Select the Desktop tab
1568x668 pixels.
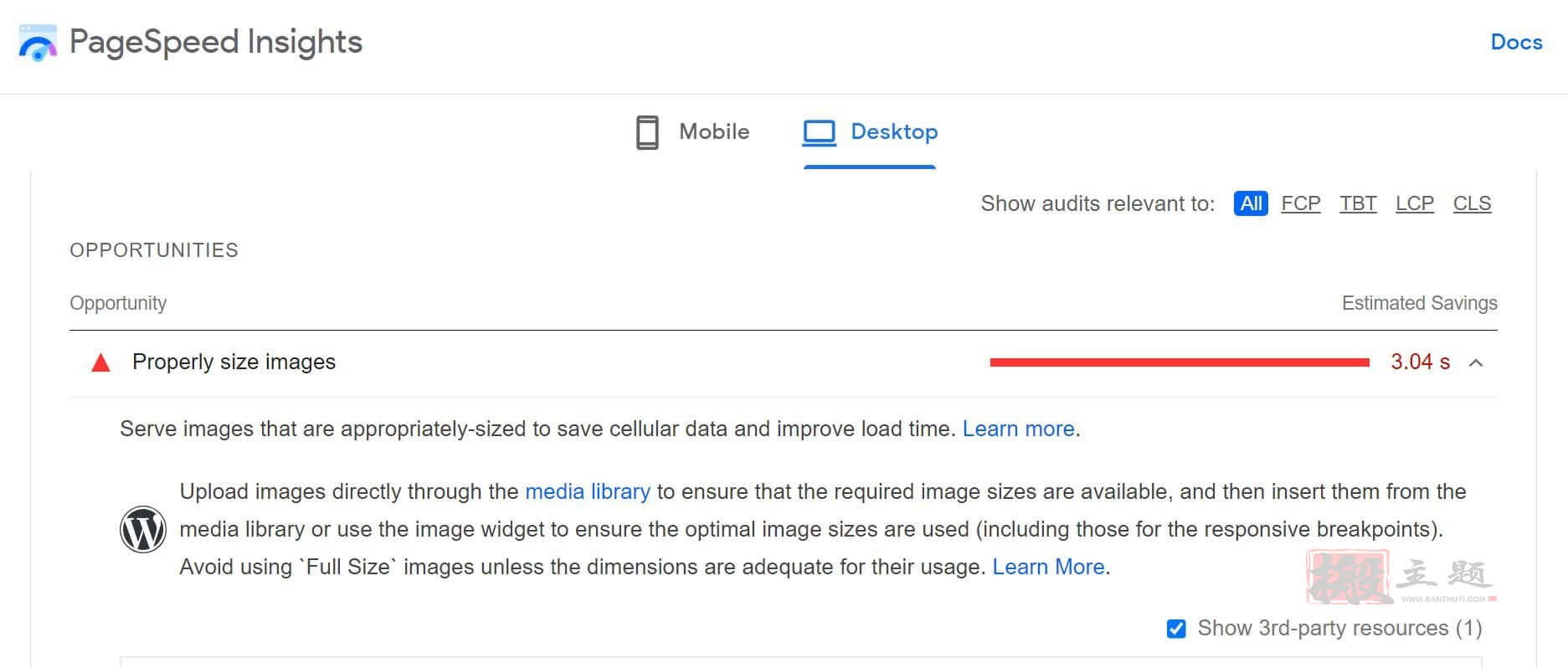[870, 132]
